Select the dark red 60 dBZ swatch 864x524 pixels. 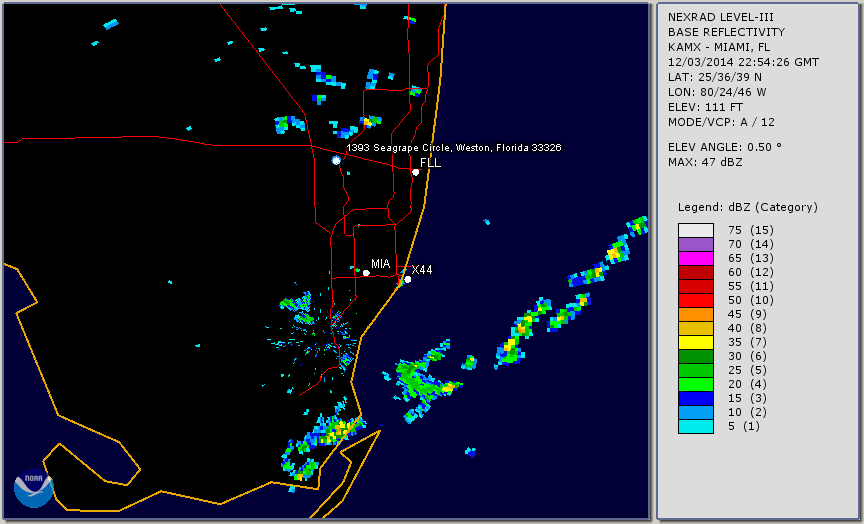[x=695, y=272]
